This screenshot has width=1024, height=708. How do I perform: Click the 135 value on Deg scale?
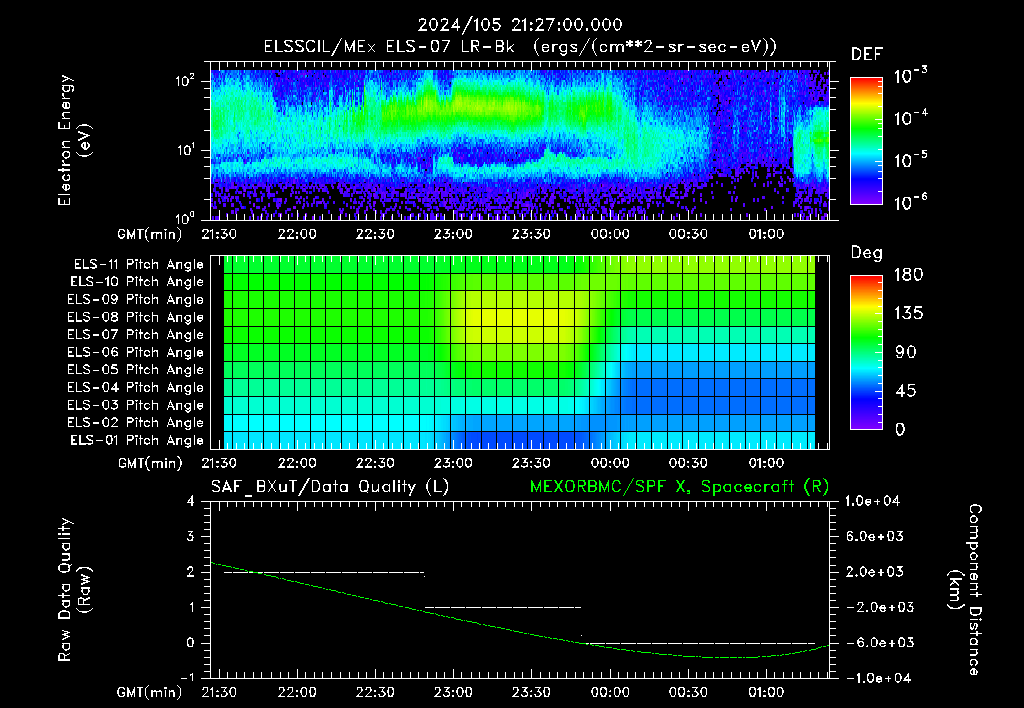pyautogui.click(x=908, y=313)
